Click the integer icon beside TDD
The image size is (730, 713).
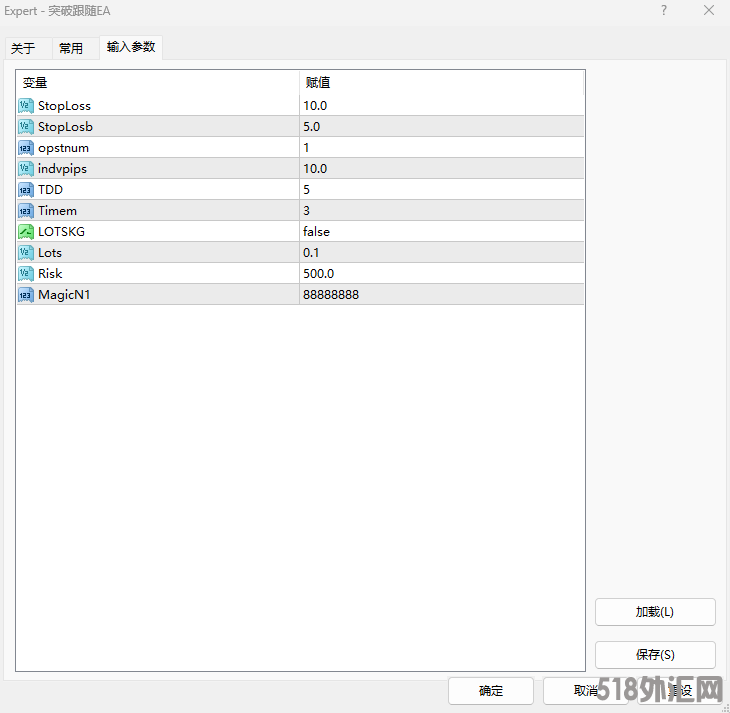coord(26,190)
